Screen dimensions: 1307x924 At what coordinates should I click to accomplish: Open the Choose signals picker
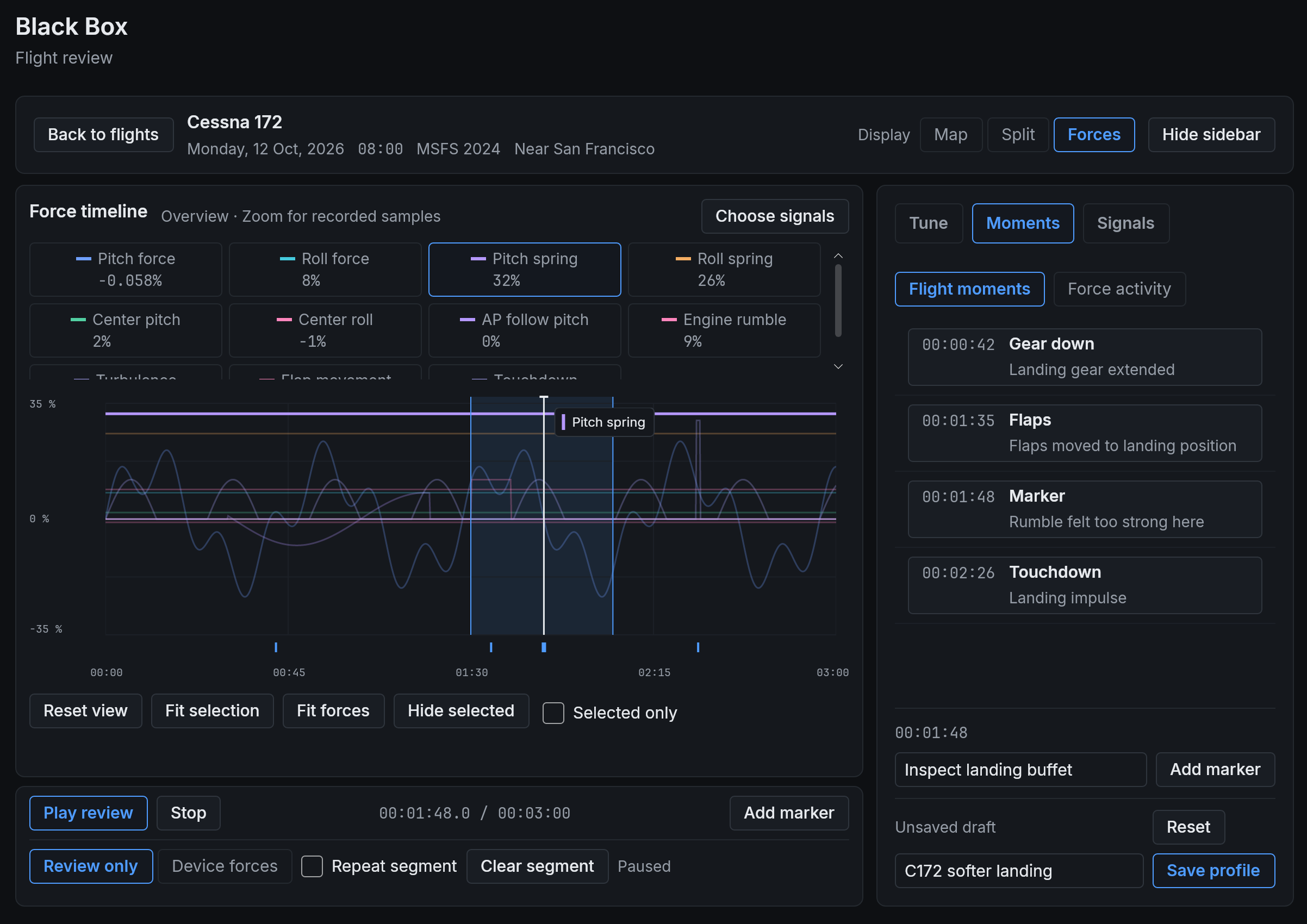tap(775, 216)
